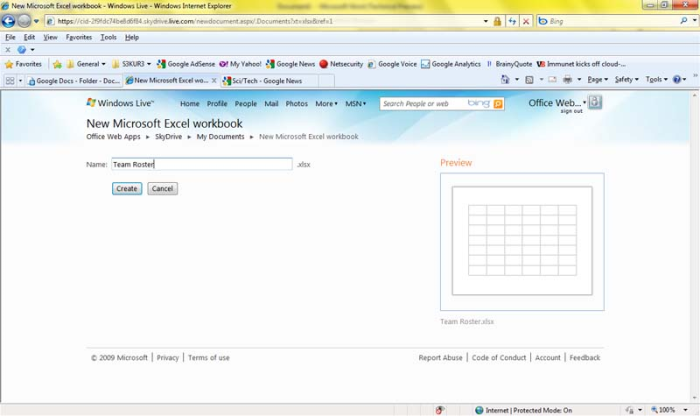Expand the General favorites folder

tap(86, 64)
